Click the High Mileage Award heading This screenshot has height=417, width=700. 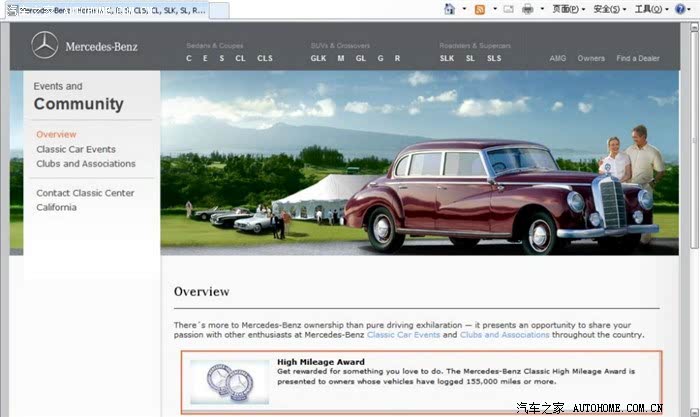point(321,362)
